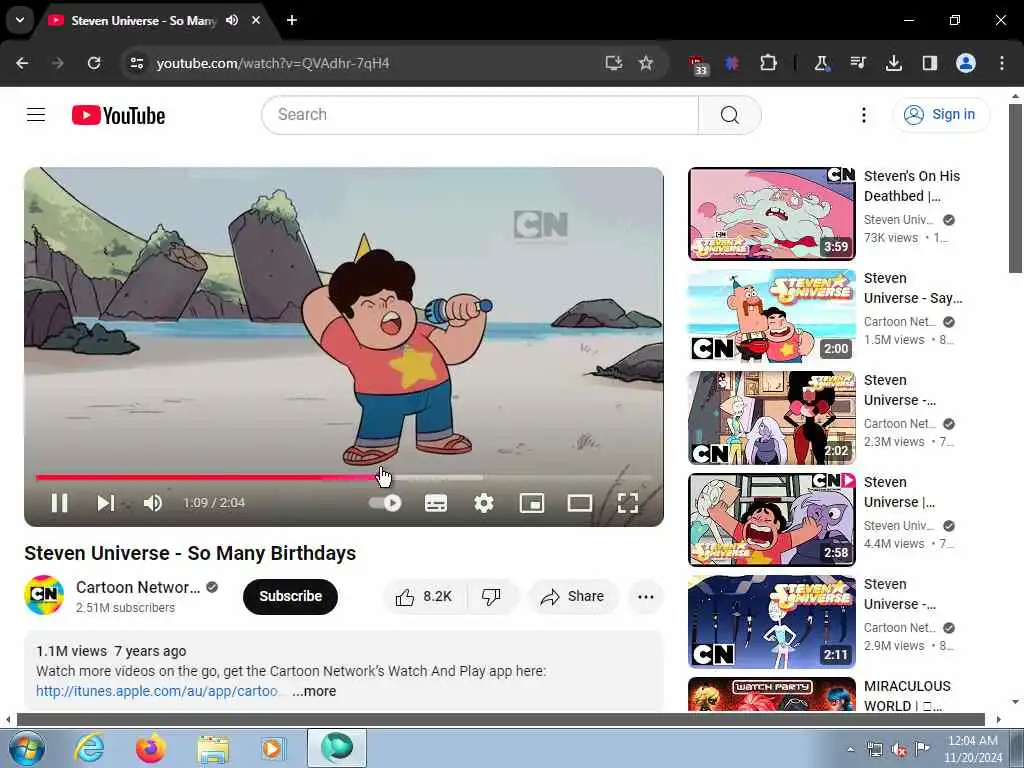Open the tab search dropdown arrow
Image resolution: width=1024 pixels, height=768 pixels.
20,20
